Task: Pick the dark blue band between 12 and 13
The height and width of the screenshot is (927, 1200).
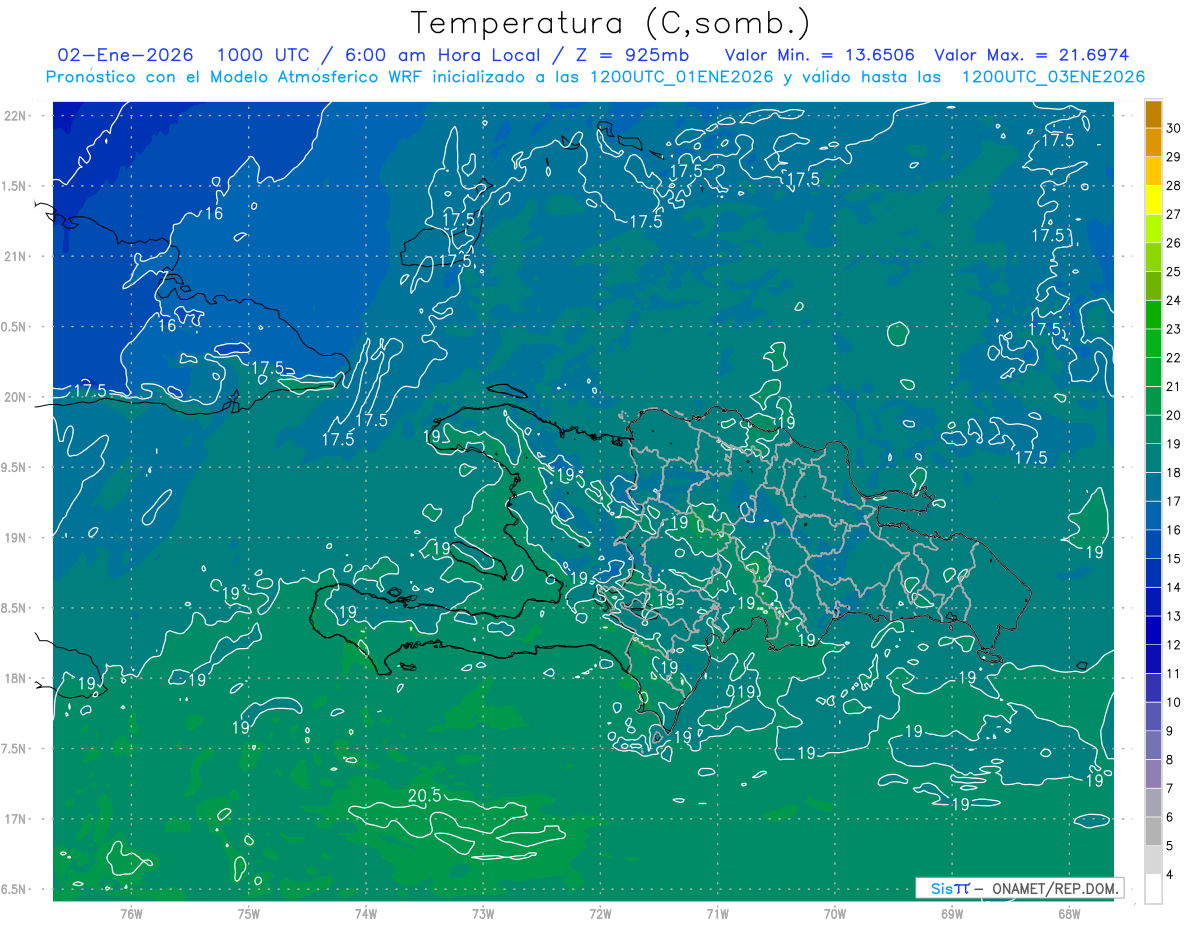Action: point(1153,631)
